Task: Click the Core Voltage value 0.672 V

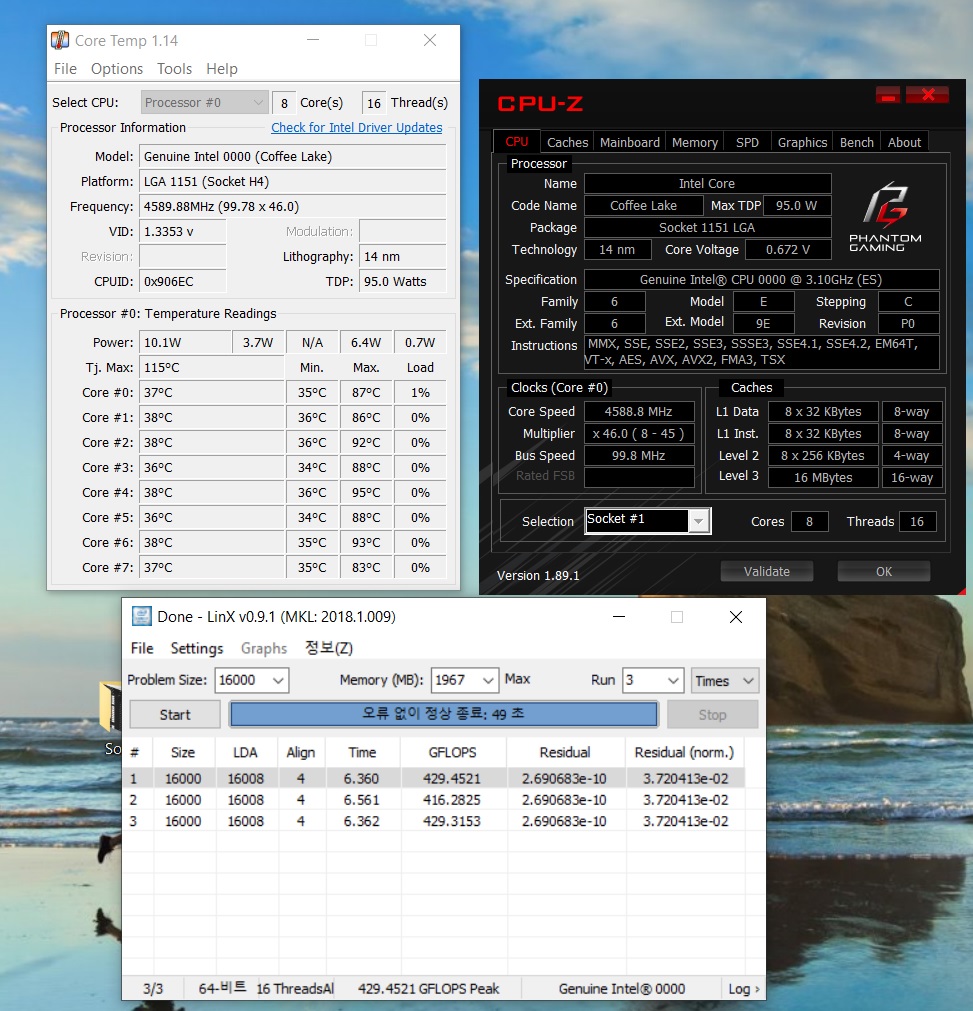Action: (x=788, y=250)
